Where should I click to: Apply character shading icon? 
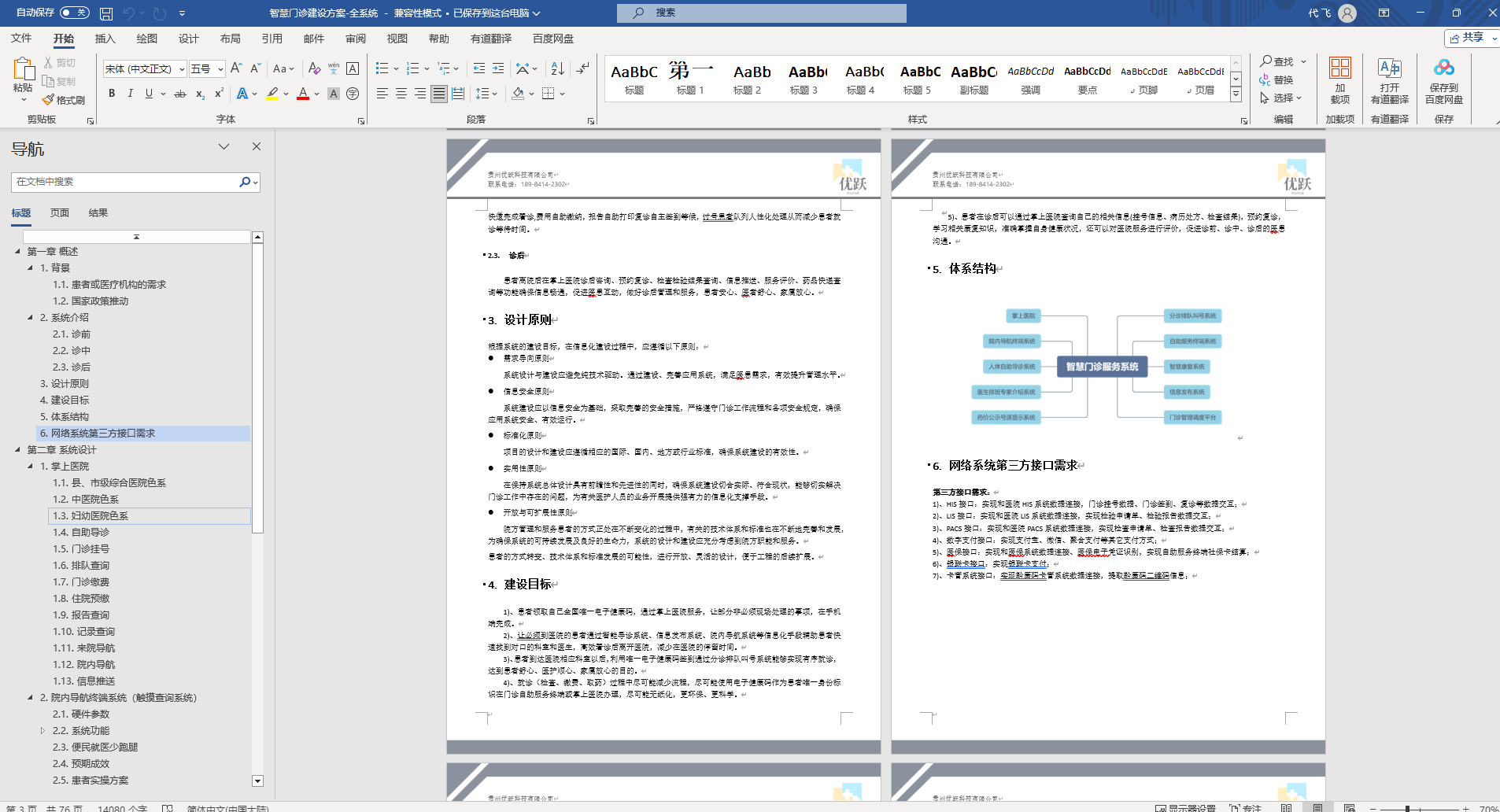[334, 94]
